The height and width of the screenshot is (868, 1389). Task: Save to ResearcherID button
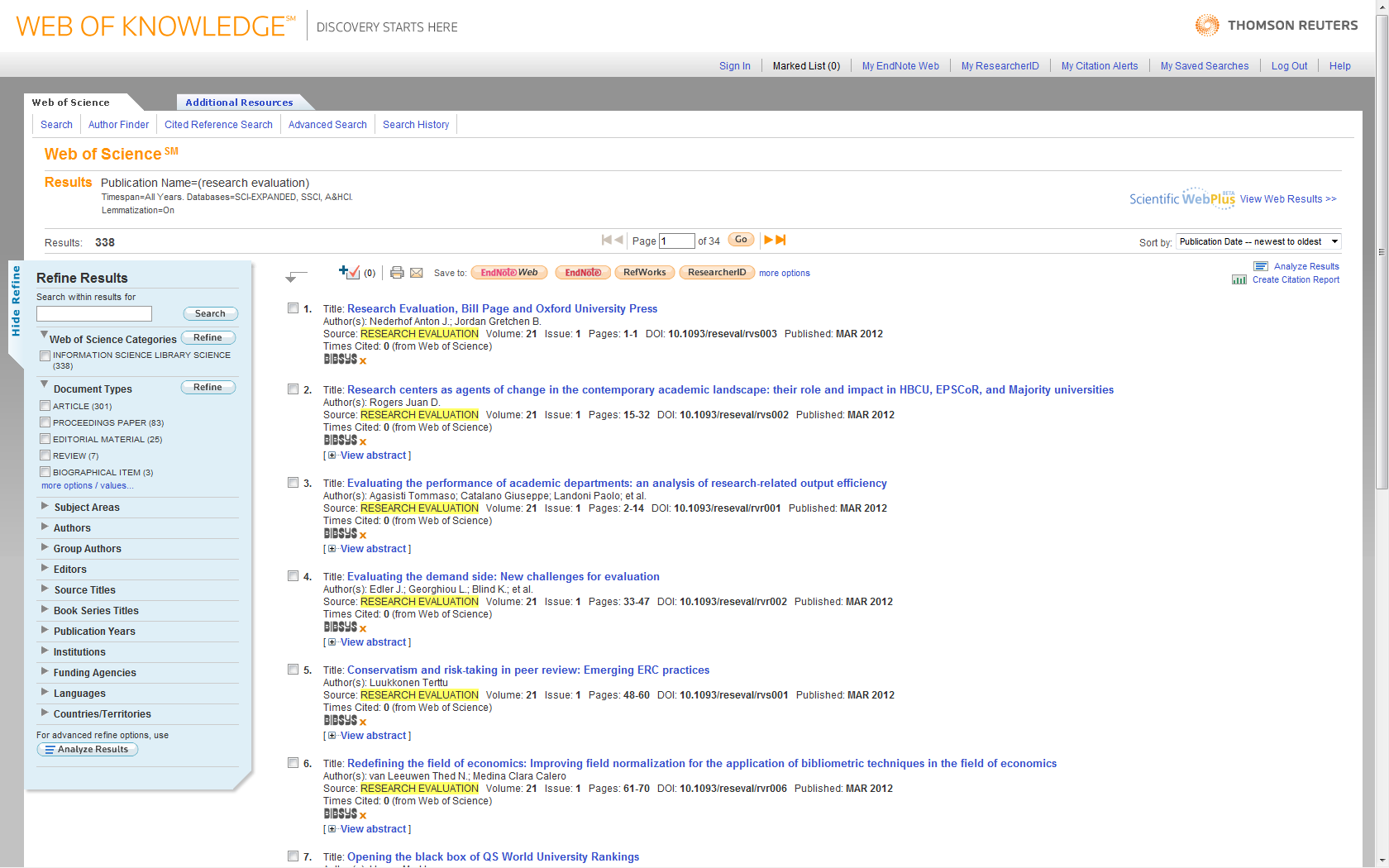(x=717, y=273)
